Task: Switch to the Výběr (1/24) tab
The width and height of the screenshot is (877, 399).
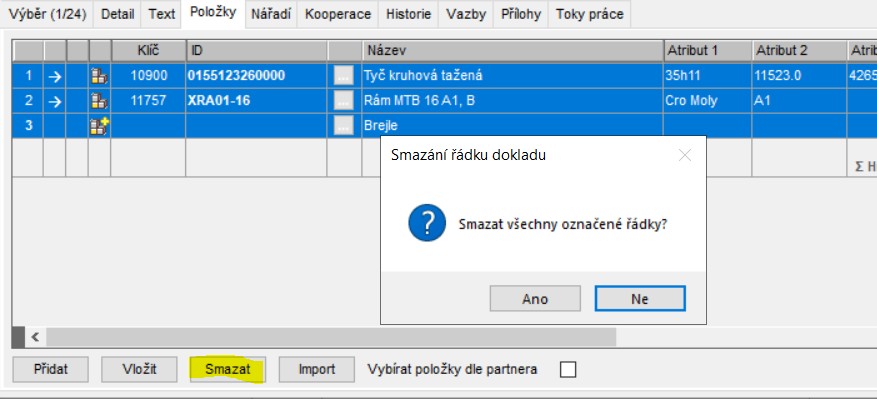Action: pyautogui.click(x=48, y=14)
